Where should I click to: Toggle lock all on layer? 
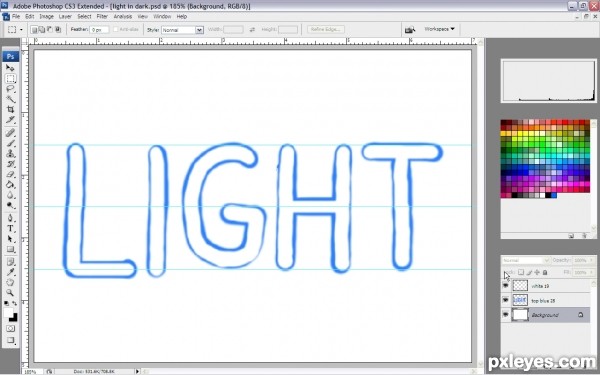(545, 272)
